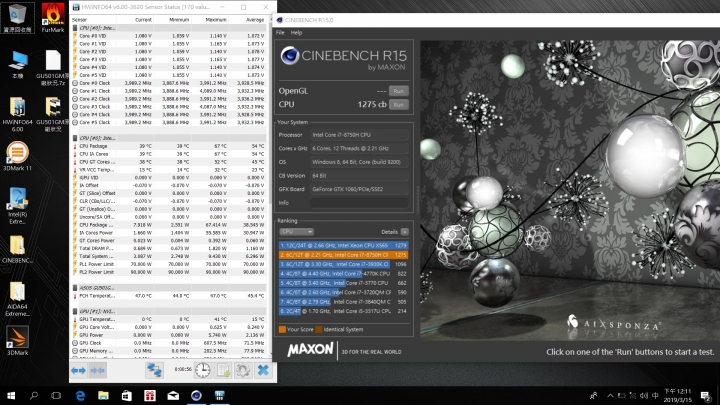Open taskbar clock and date
Viewport: 720px width, 405px height.
[677, 395]
